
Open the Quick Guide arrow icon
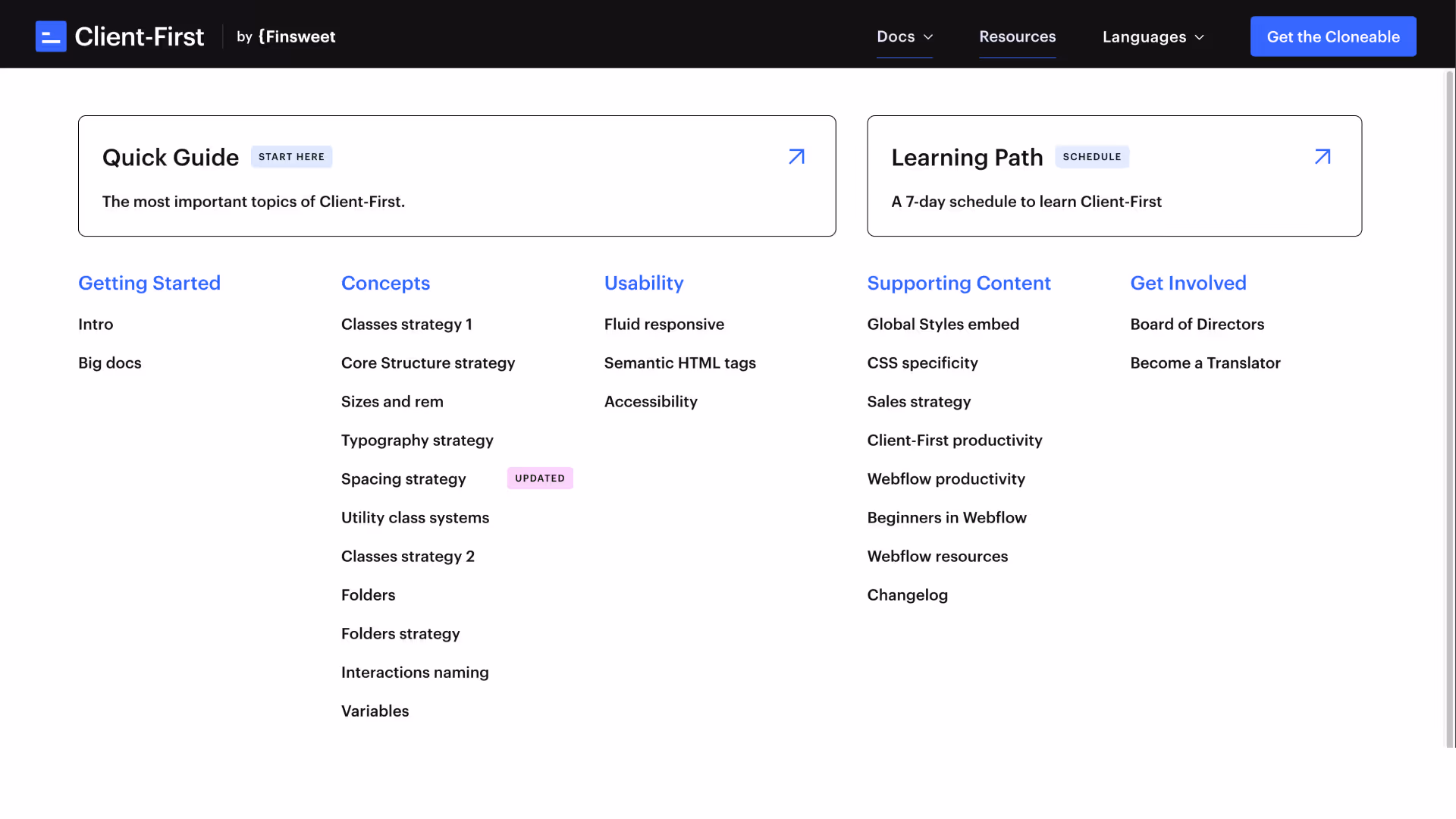796,157
